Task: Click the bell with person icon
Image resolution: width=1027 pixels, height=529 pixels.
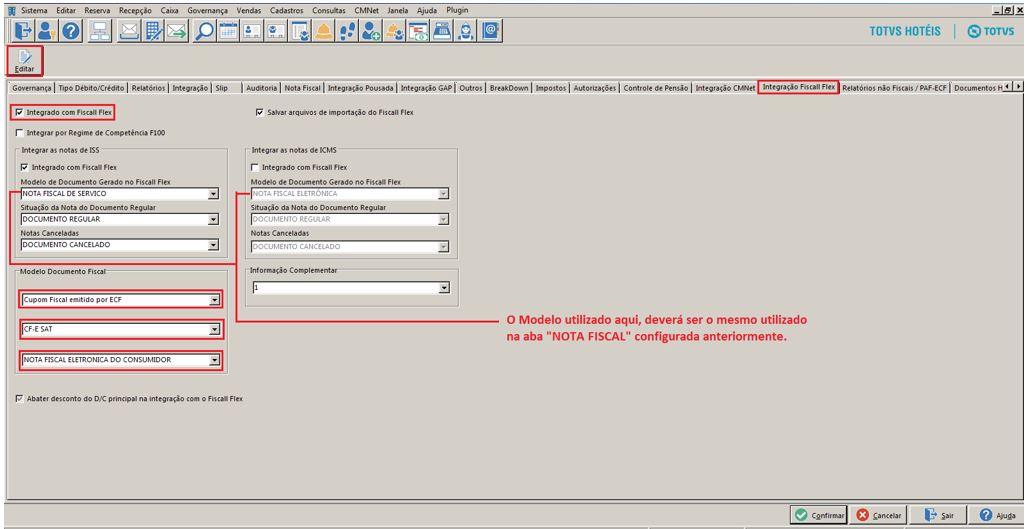Action: (x=394, y=31)
